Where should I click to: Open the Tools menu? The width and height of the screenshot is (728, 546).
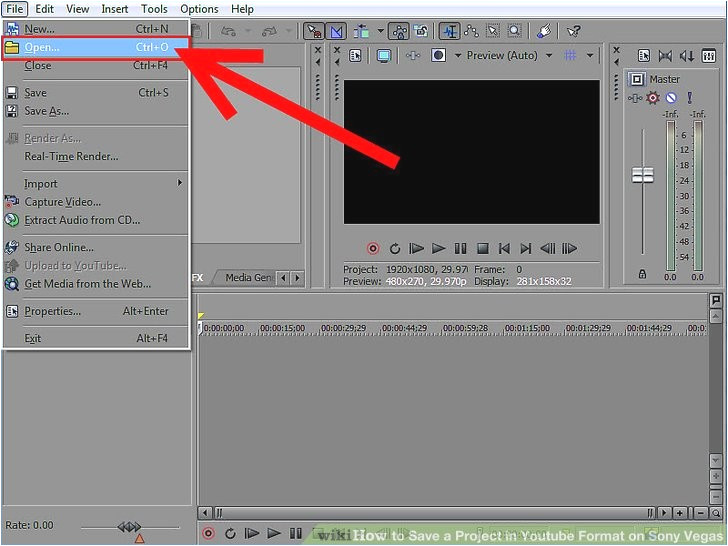(x=154, y=9)
